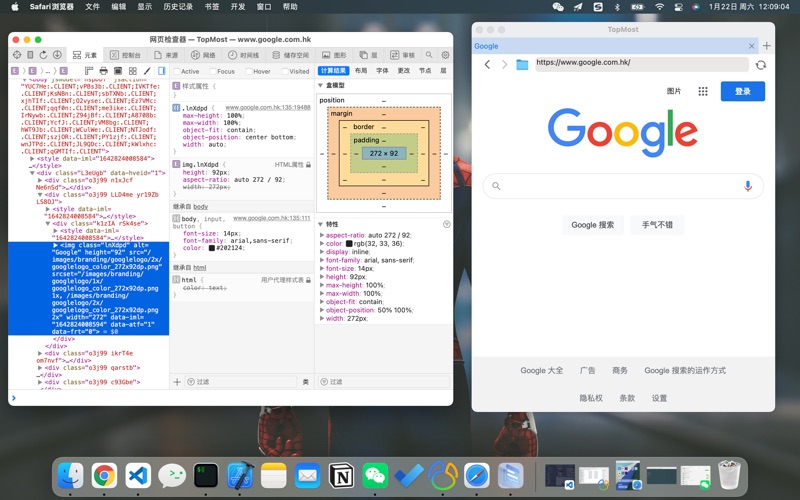Toggle the Hover pseudo-class checkbox
The image size is (800, 500).
click(x=249, y=72)
